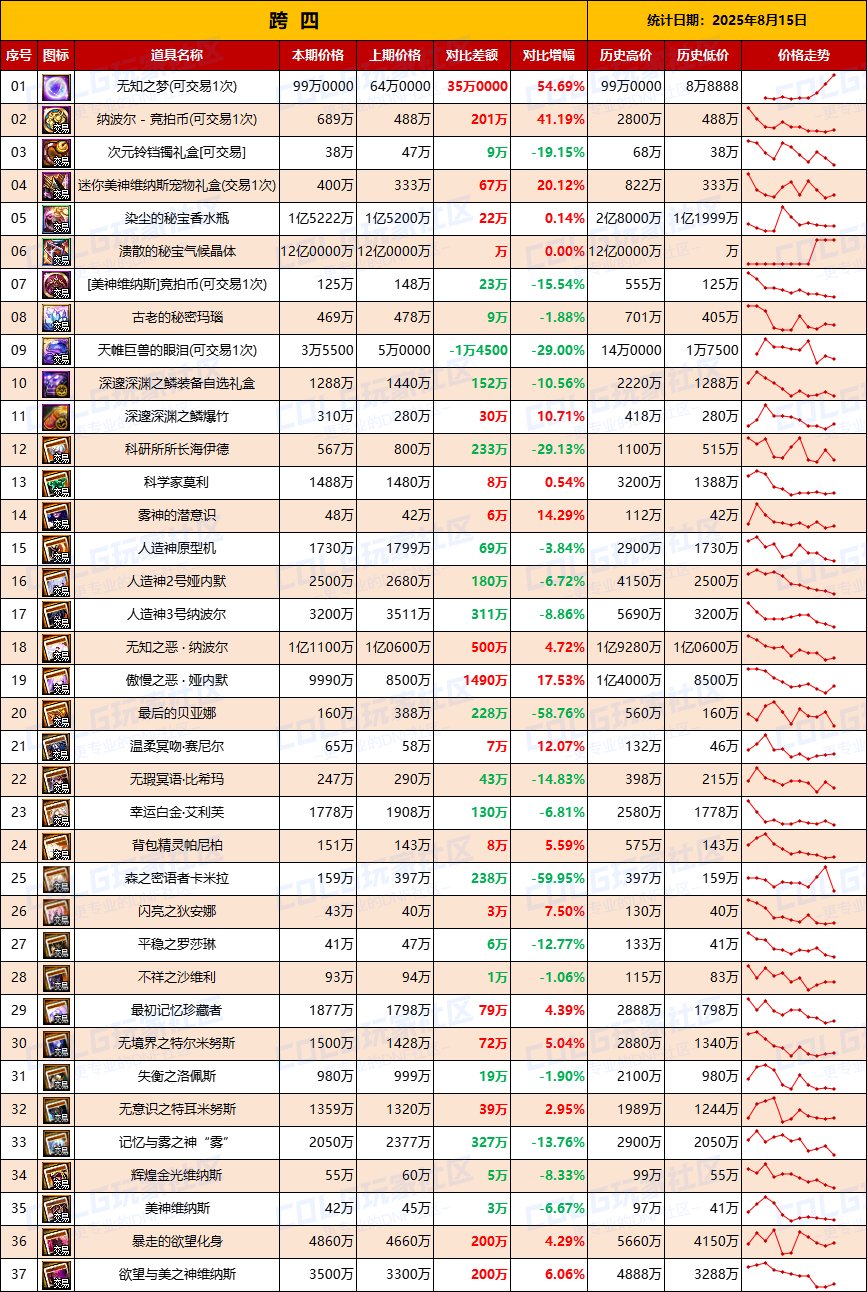This screenshot has width=867, height=1292.
Task: Click the 对比差额 column header
Action: (472, 56)
